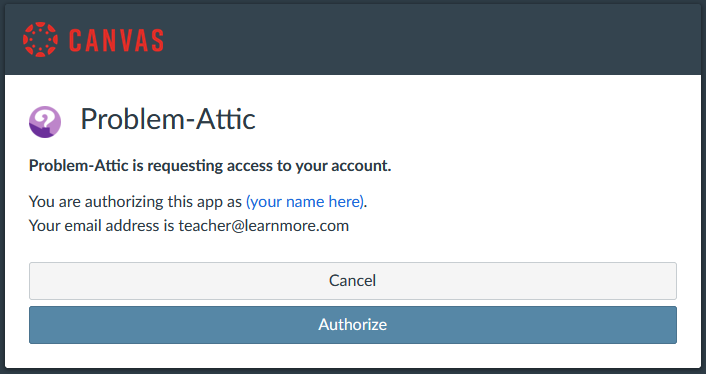706x374 pixels.
Task: Open the (your name here) link
Action: [306, 202]
